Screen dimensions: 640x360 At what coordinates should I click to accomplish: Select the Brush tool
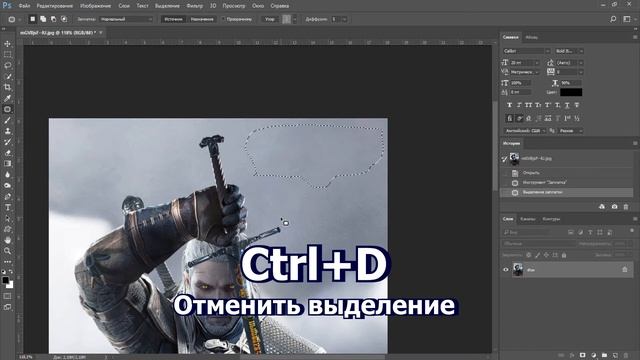(7, 120)
